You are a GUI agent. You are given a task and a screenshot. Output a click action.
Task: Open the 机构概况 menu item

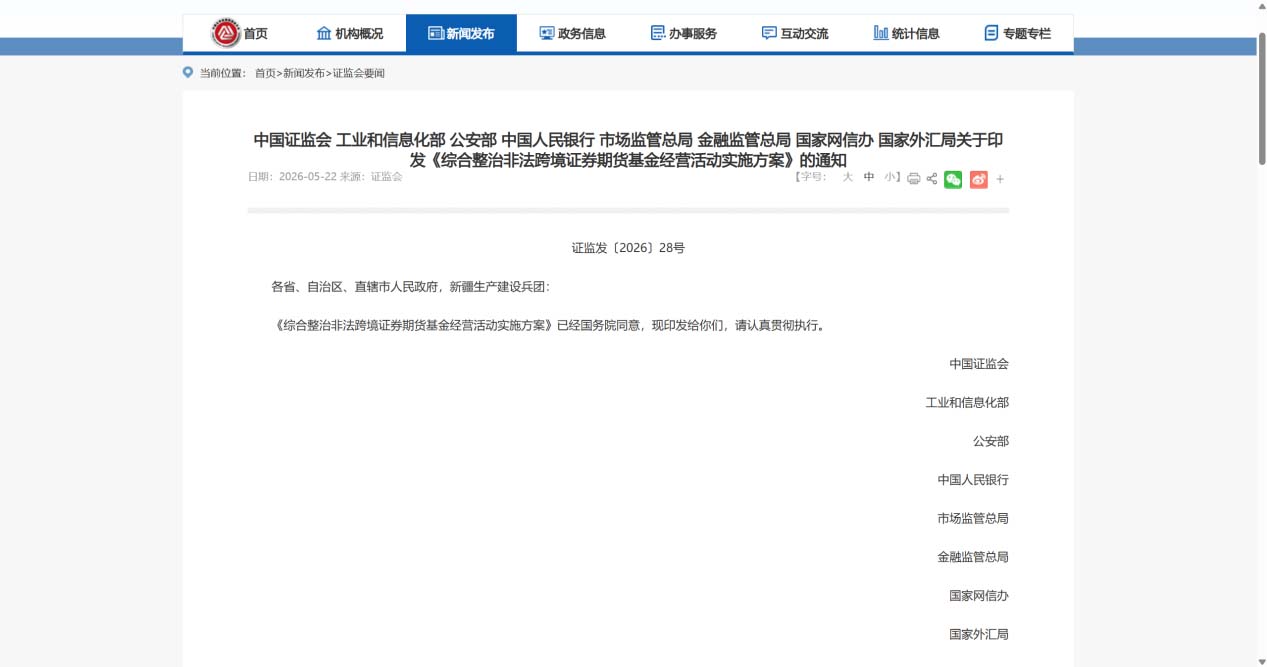pos(350,33)
